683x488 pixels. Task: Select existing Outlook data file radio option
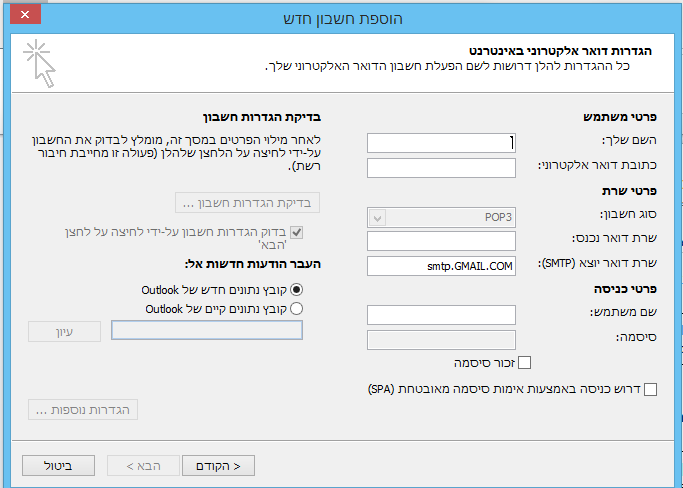pos(297,308)
